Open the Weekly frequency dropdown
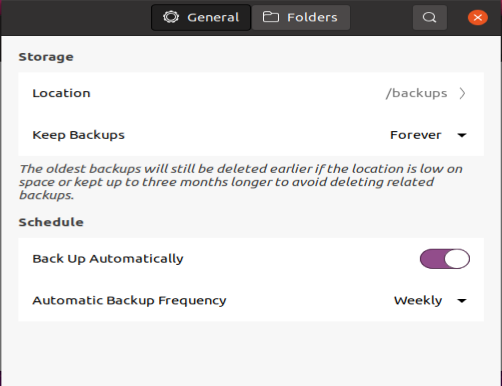Screen dimensions: 502x386 pos(430,300)
